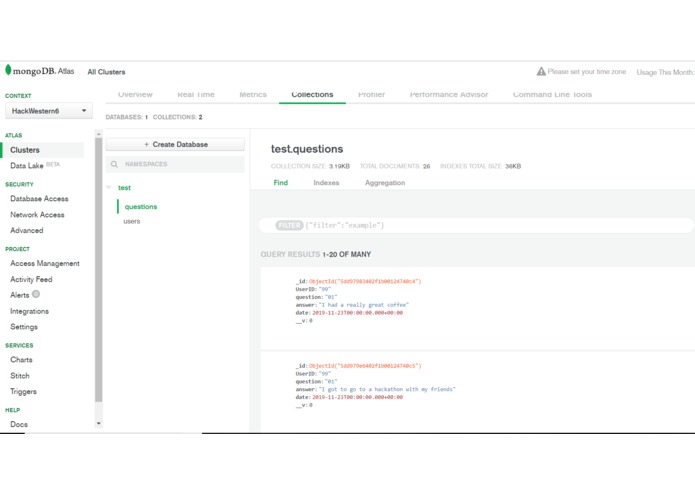
Task: Click TOTAL DOCUMENTS 26 value
Action: [x=426, y=166]
